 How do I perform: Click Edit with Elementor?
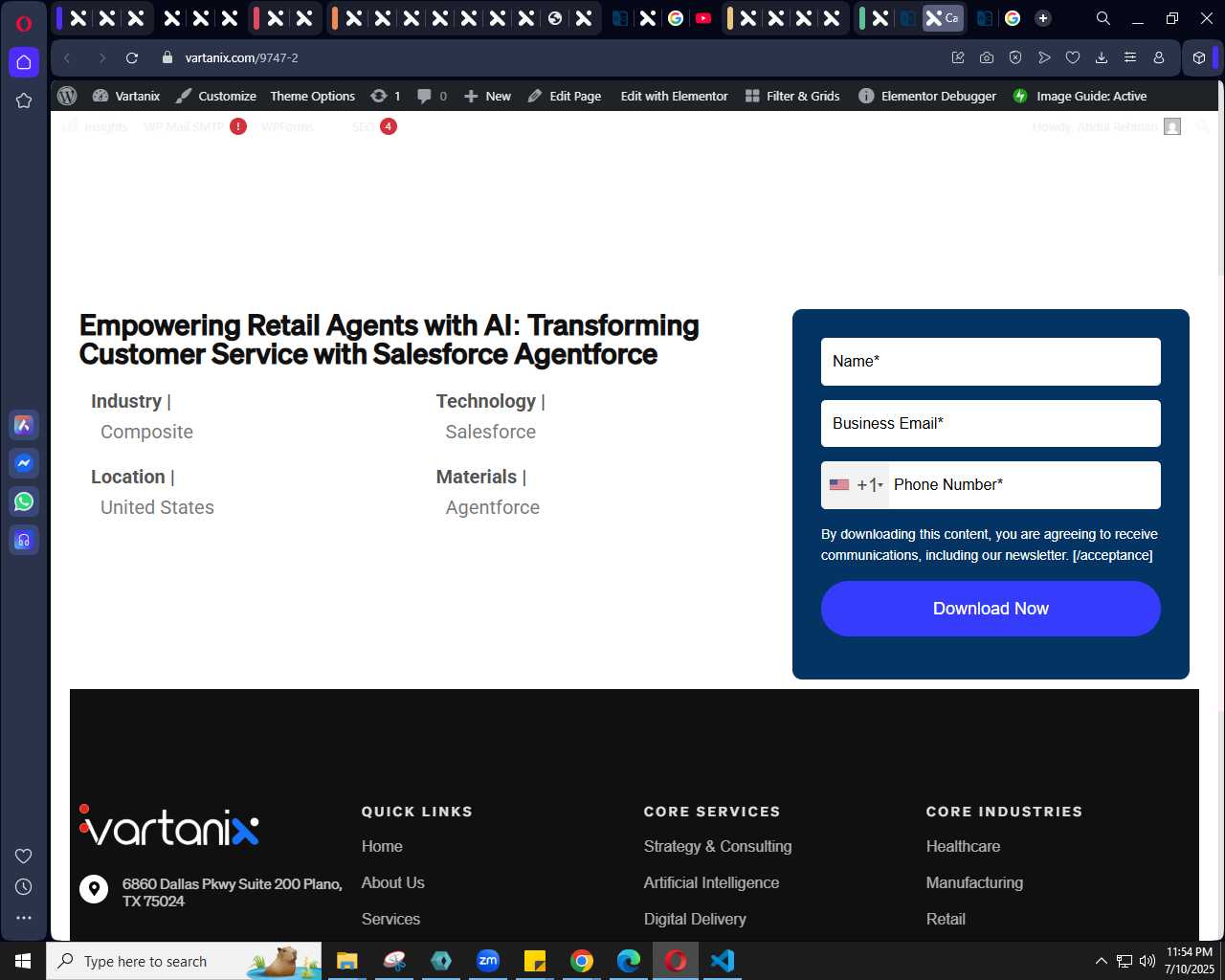(x=674, y=96)
